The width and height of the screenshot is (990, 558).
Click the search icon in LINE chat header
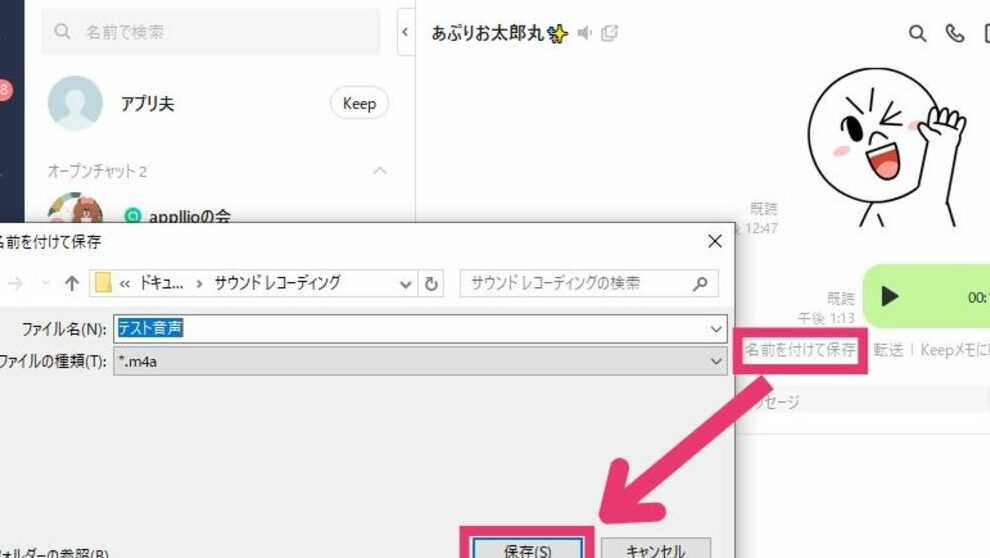point(917,33)
